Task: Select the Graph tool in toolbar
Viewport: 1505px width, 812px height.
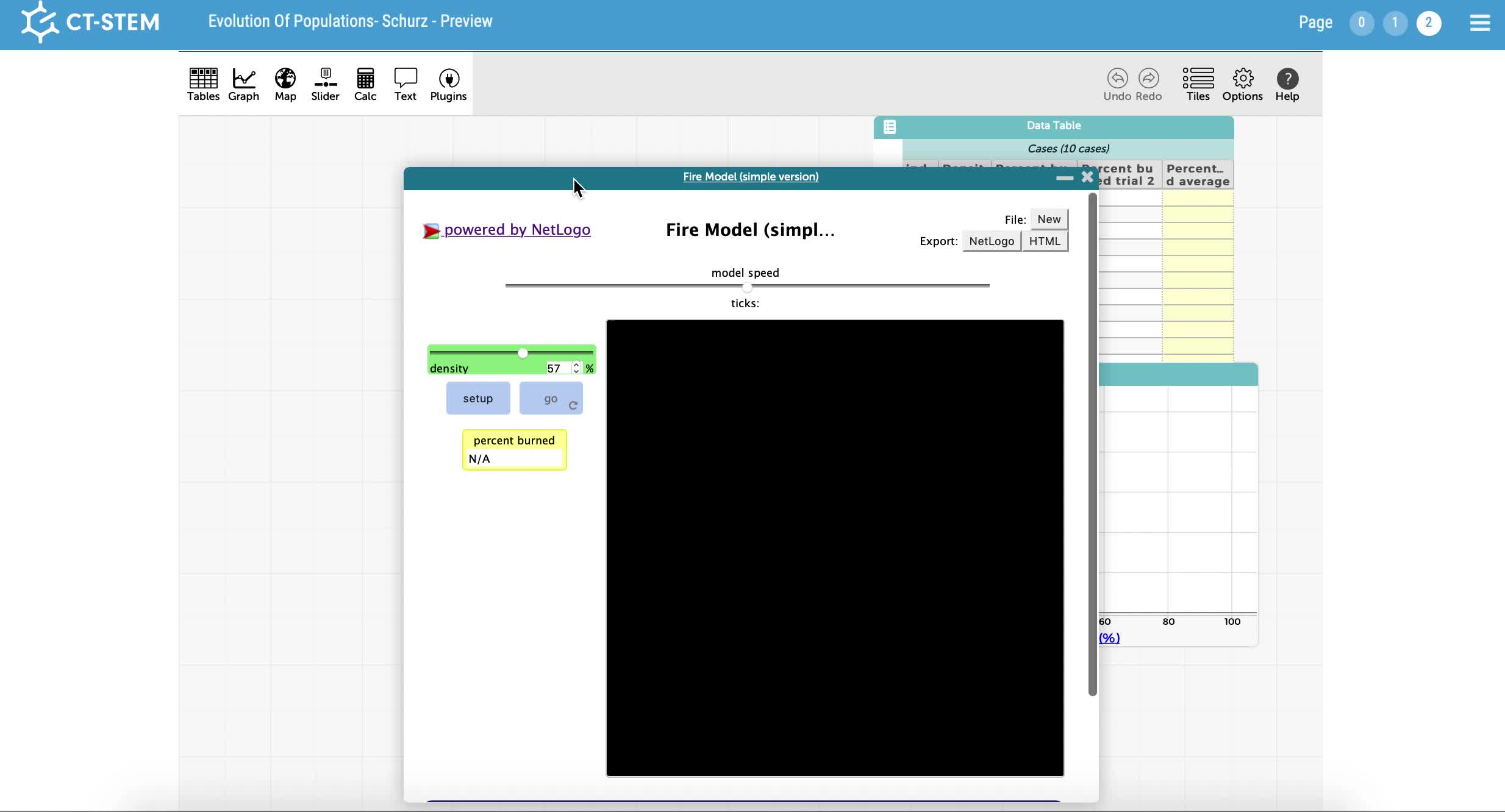Action: [x=243, y=84]
